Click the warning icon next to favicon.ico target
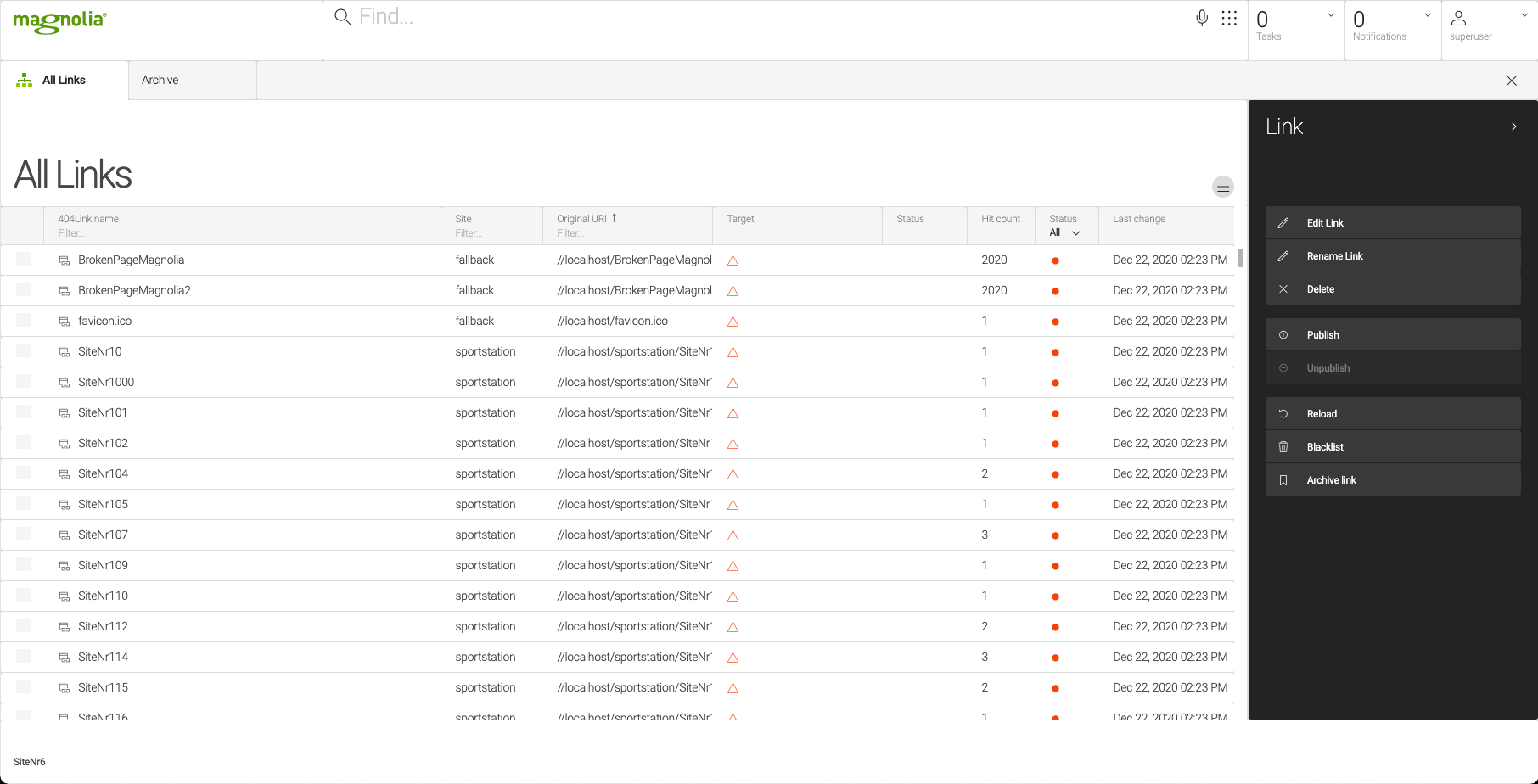Image resolution: width=1538 pixels, height=784 pixels. click(x=732, y=321)
